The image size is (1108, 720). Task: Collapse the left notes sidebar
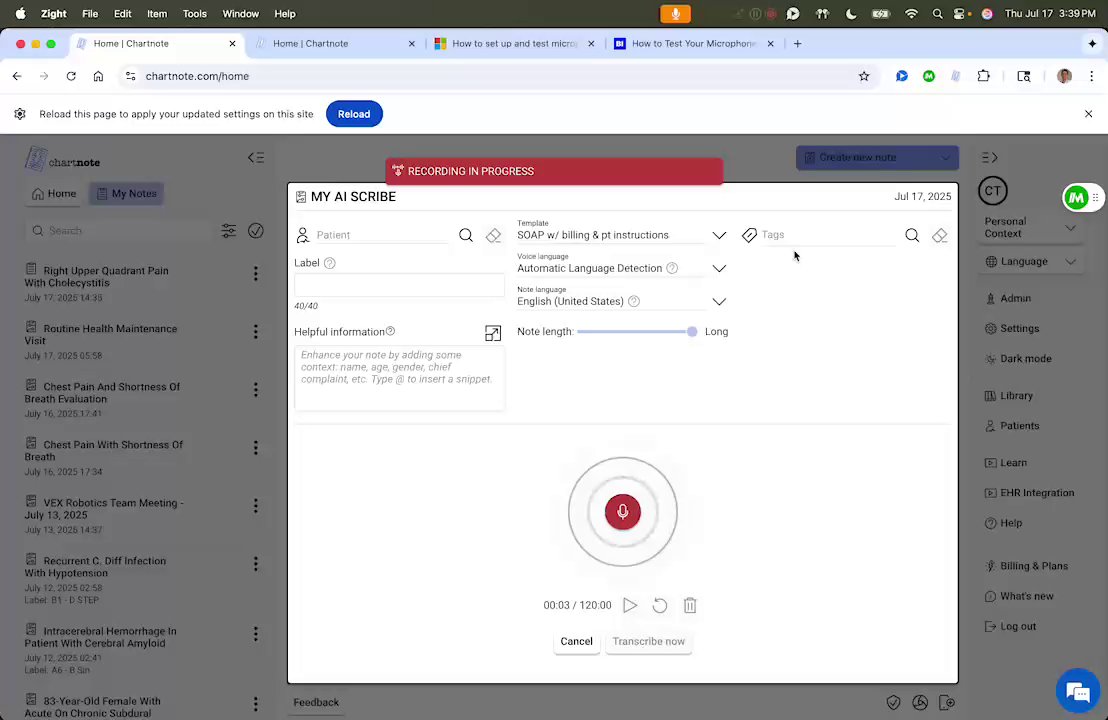point(256,158)
